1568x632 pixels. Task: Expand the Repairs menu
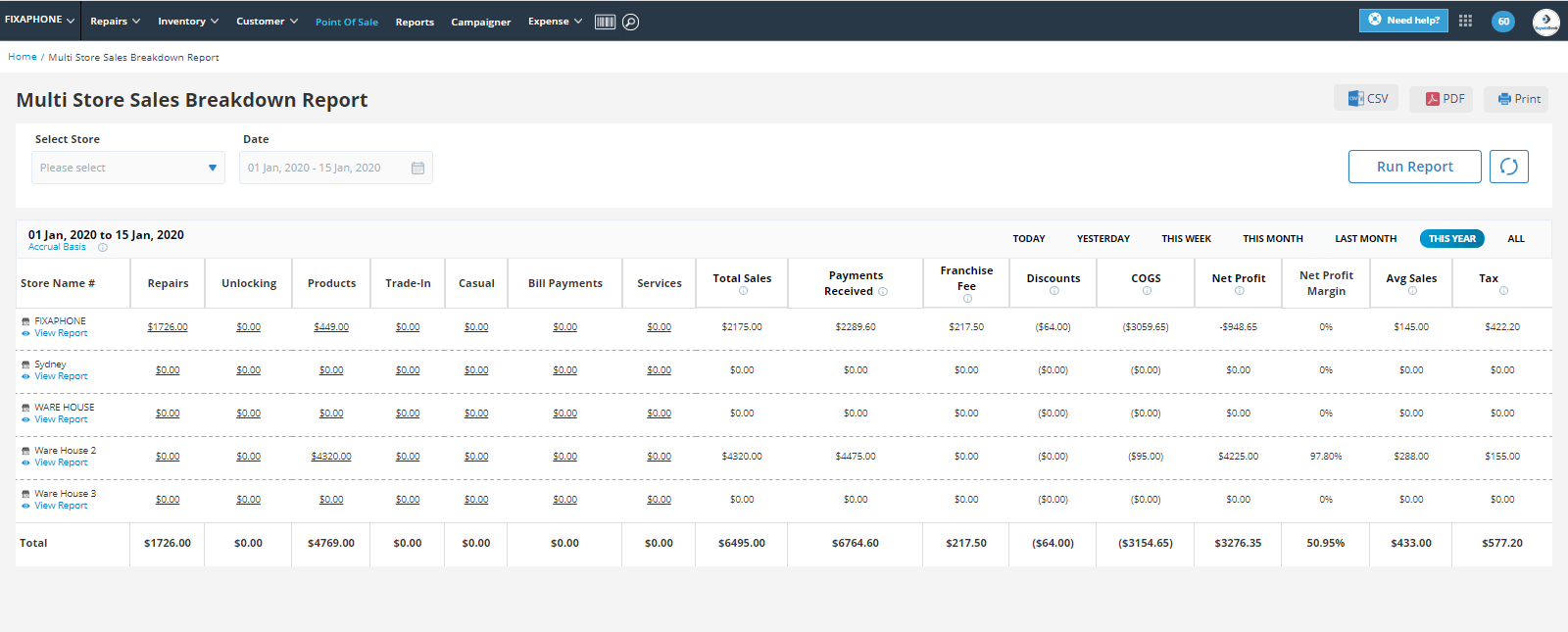(116, 22)
